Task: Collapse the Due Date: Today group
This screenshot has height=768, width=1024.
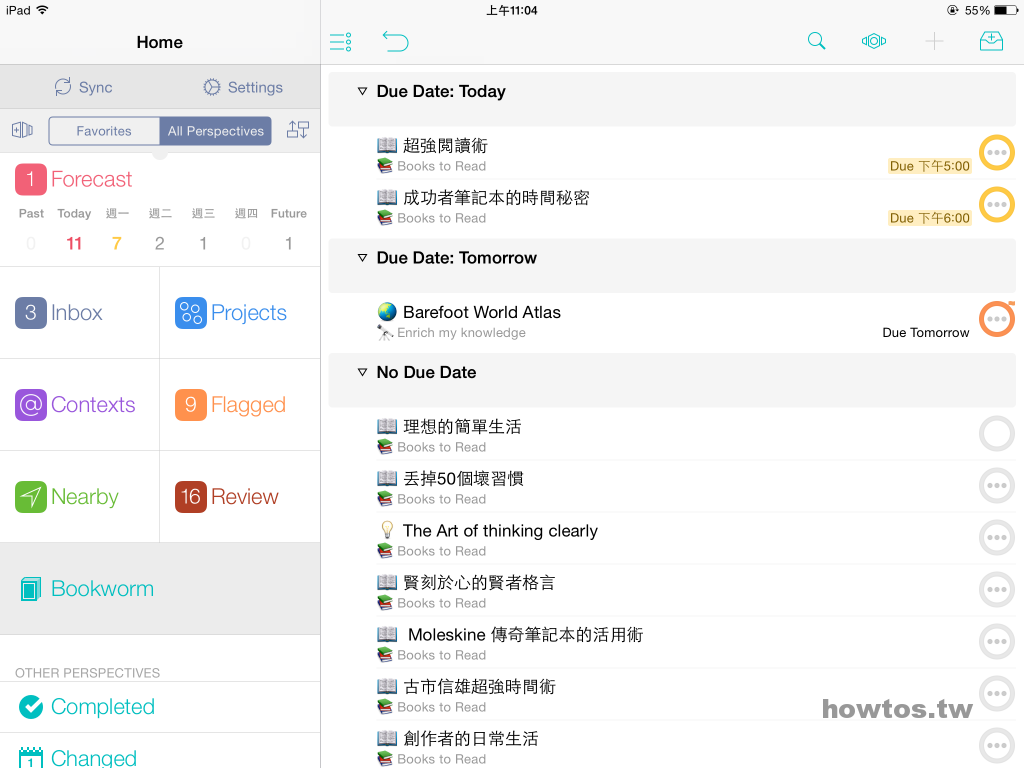Action: tap(363, 92)
